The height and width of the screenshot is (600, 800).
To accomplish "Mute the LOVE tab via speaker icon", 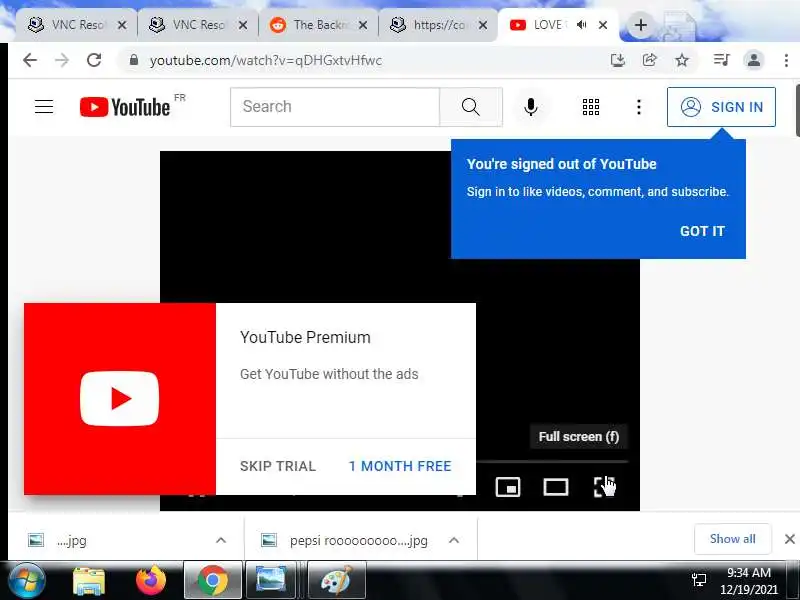I will [x=582, y=24].
